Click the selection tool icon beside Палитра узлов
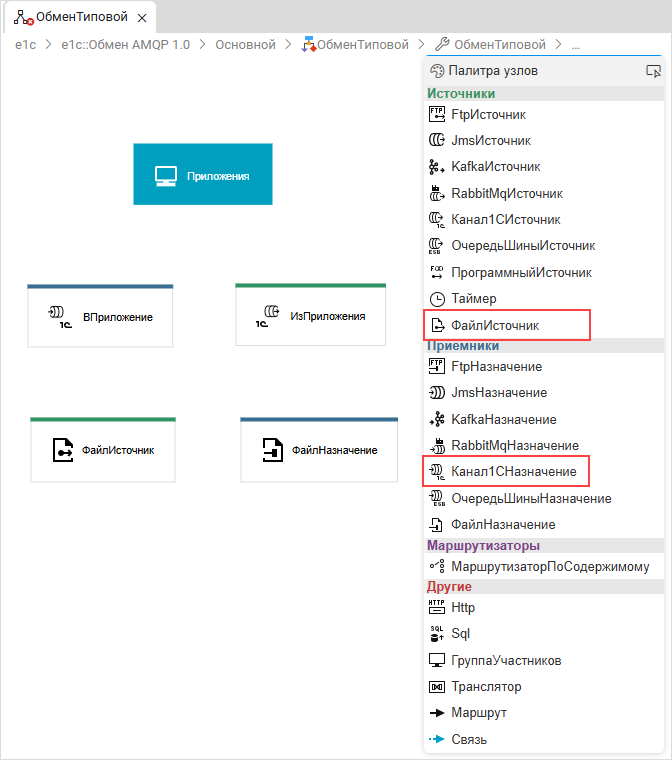Viewport: 672px width, 760px height. point(654,71)
